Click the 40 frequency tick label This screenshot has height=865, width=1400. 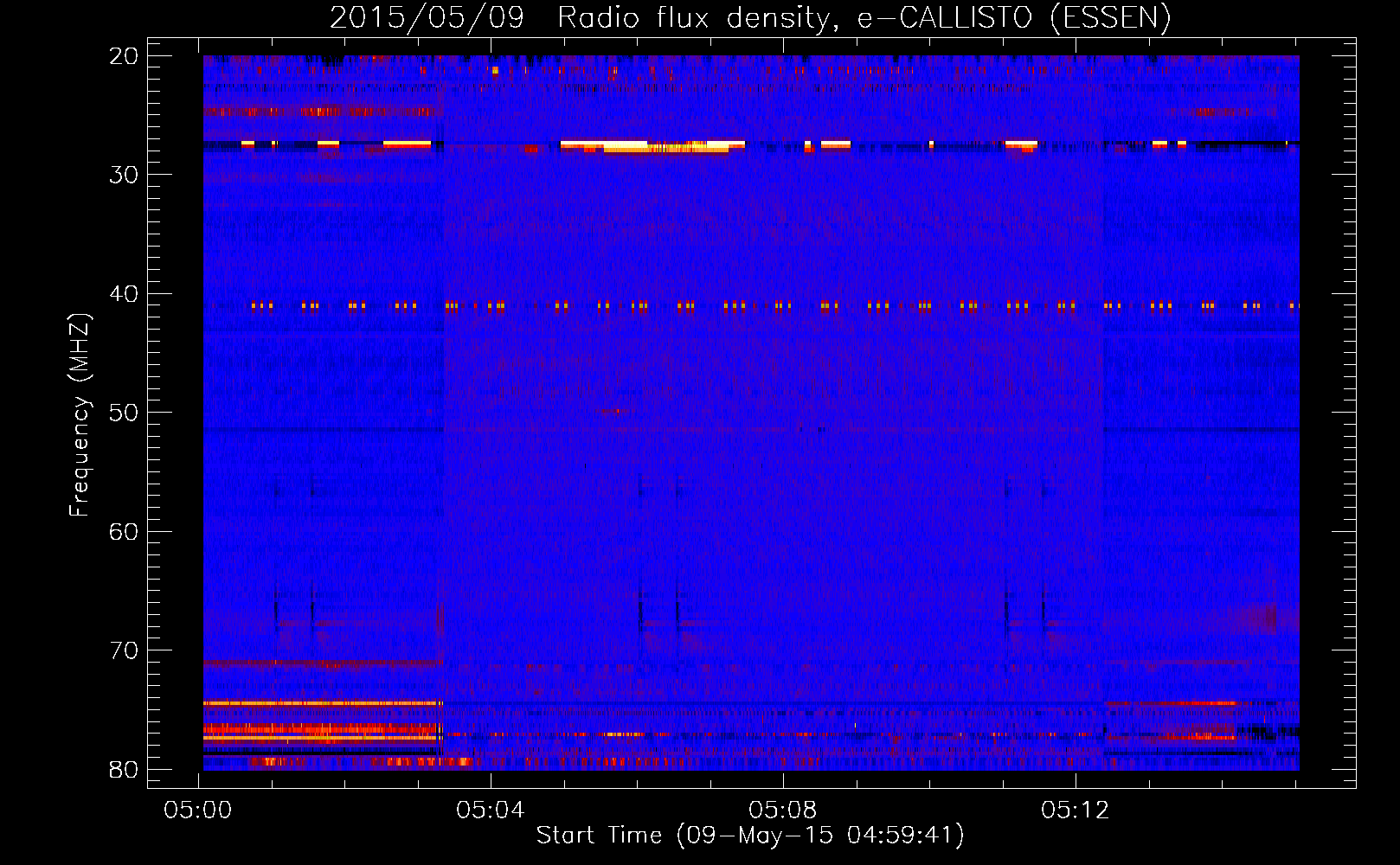[124, 294]
